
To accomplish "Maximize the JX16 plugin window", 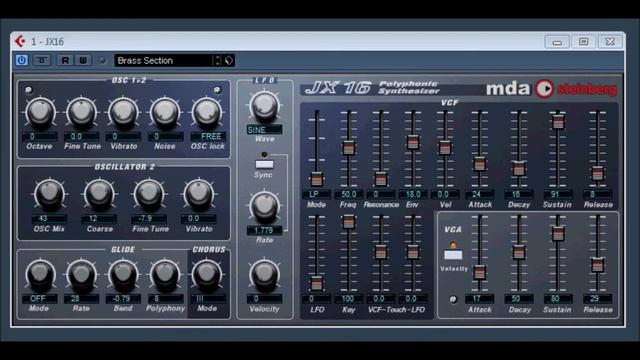I will (x=583, y=42).
